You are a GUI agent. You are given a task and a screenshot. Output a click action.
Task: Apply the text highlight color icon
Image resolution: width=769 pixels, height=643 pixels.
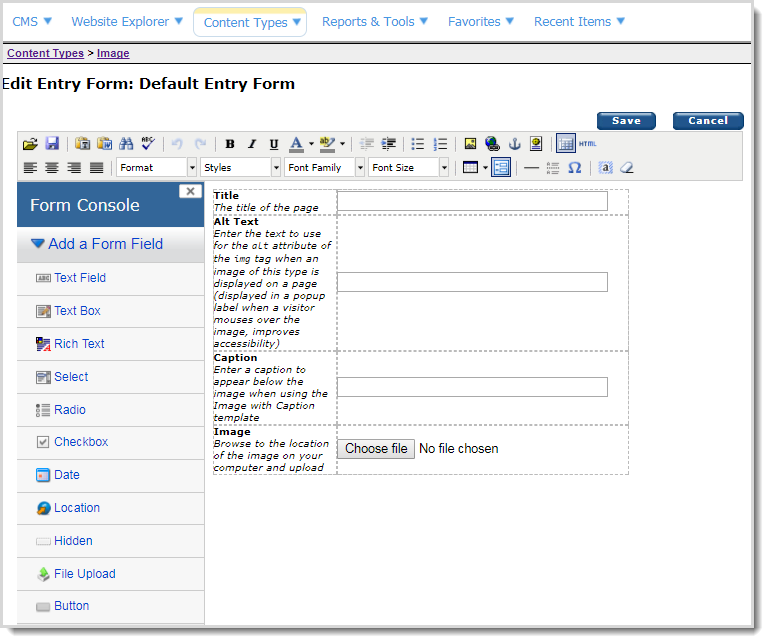[328, 145]
